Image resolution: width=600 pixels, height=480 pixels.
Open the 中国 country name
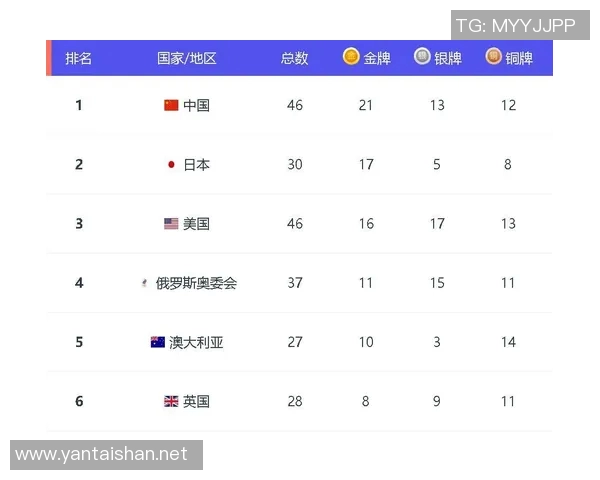(x=197, y=105)
